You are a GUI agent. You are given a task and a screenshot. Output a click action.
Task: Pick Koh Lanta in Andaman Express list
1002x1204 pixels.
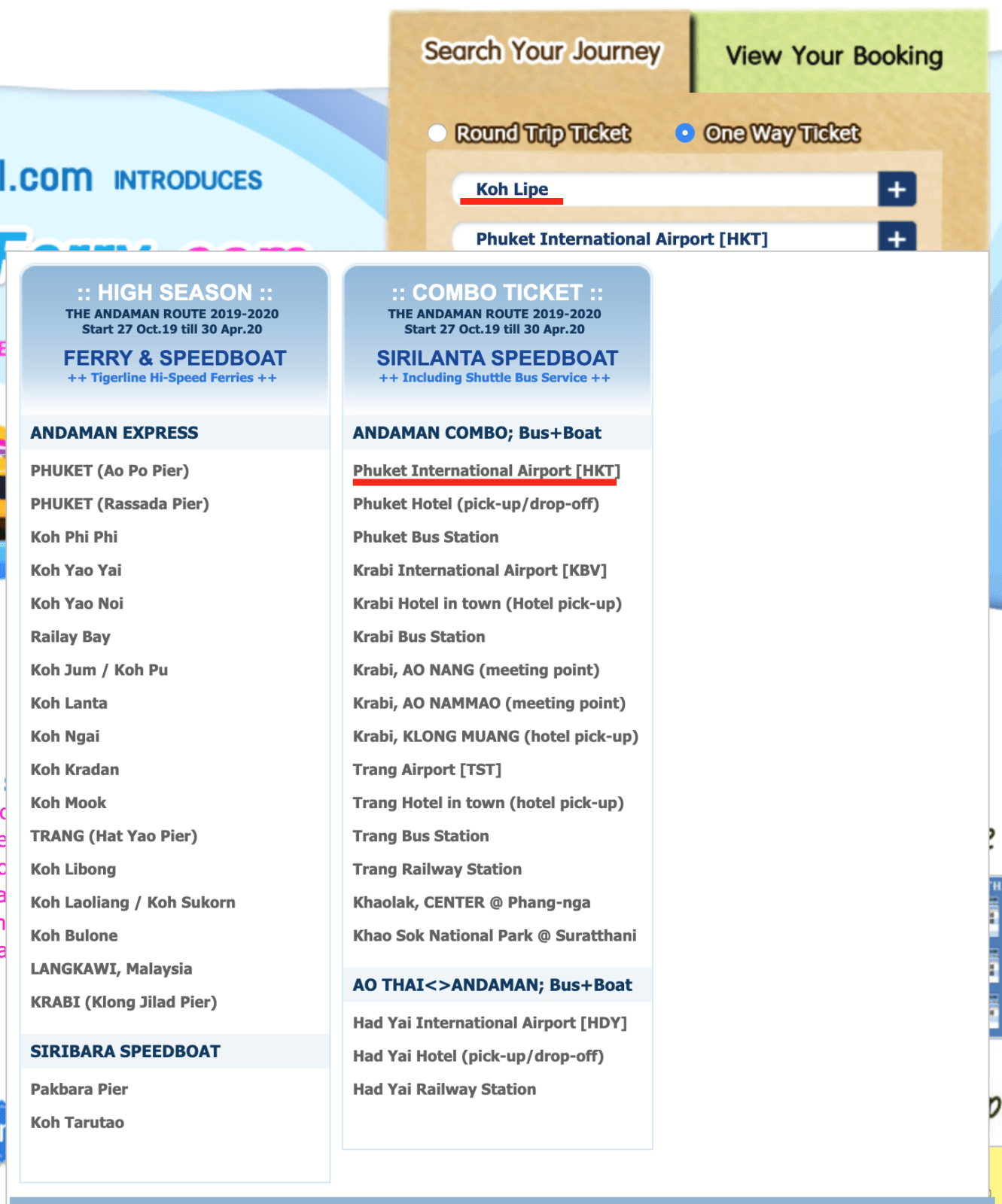69,704
